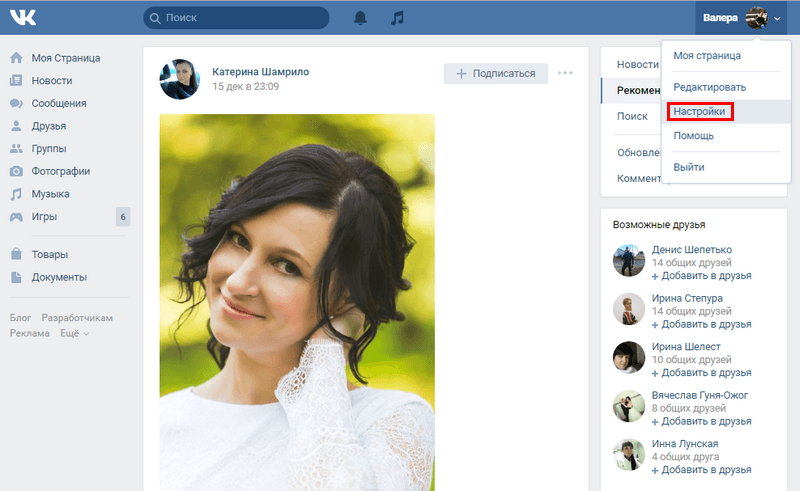
Task: Open Игры in left sidebar
Action: (44, 217)
